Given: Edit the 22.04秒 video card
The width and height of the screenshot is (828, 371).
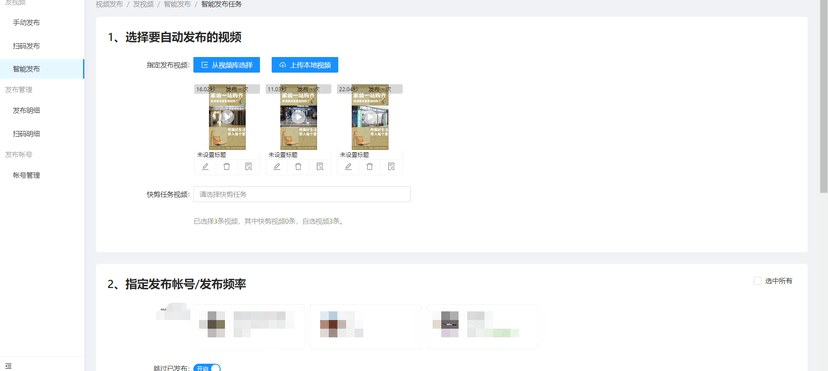Looking at the screenshot, I should (x=348, y=167).
